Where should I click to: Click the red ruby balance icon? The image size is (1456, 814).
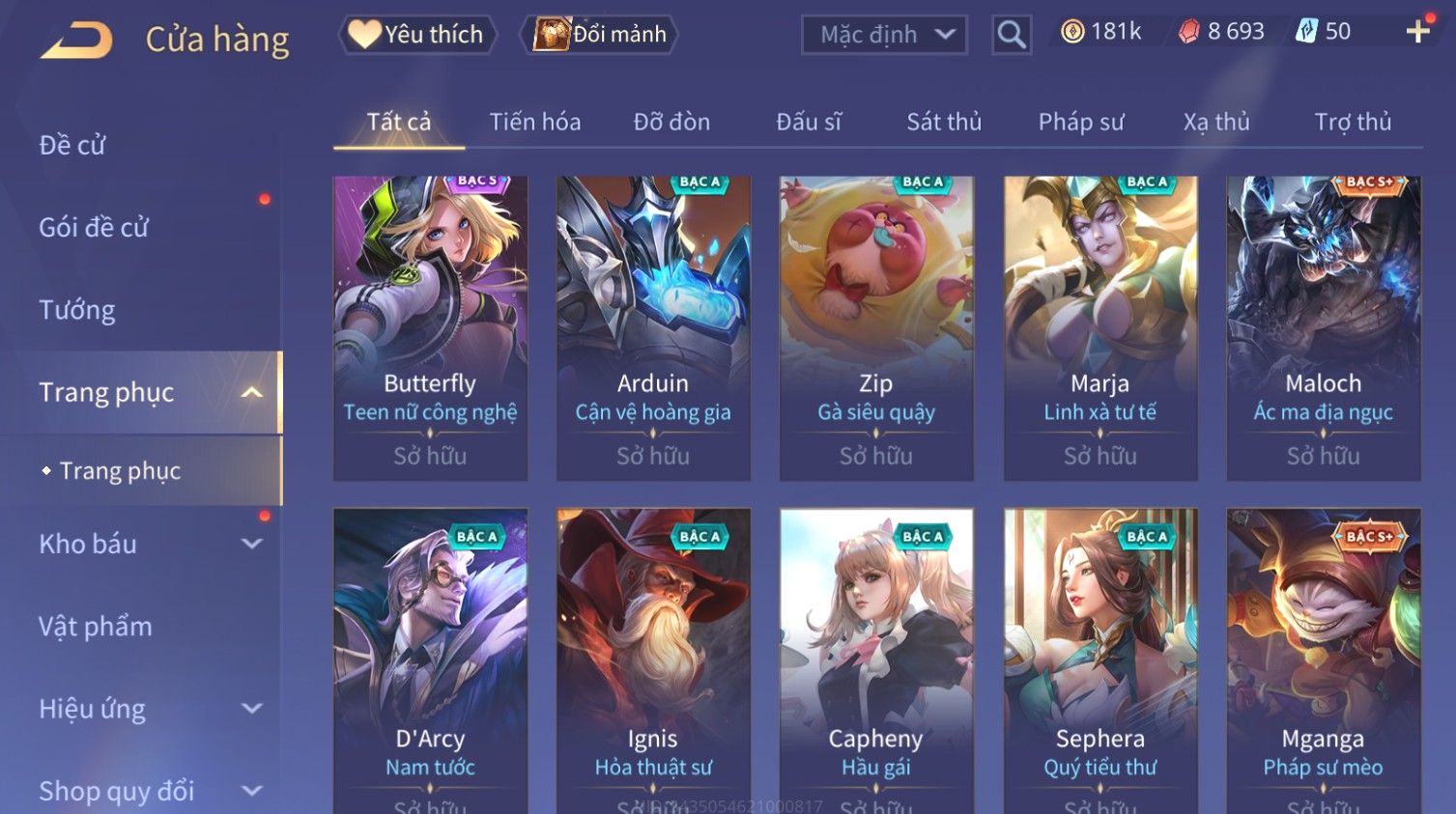(x=1188, y=32)
